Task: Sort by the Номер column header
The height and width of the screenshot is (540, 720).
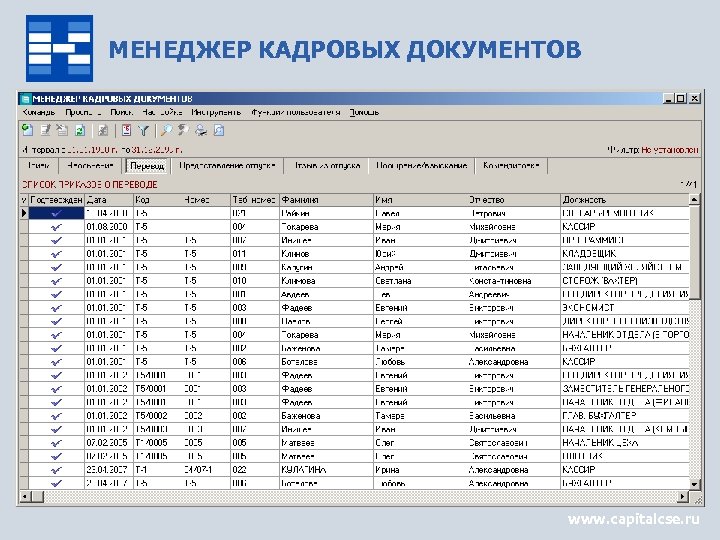Action: [x=206, y=200]
